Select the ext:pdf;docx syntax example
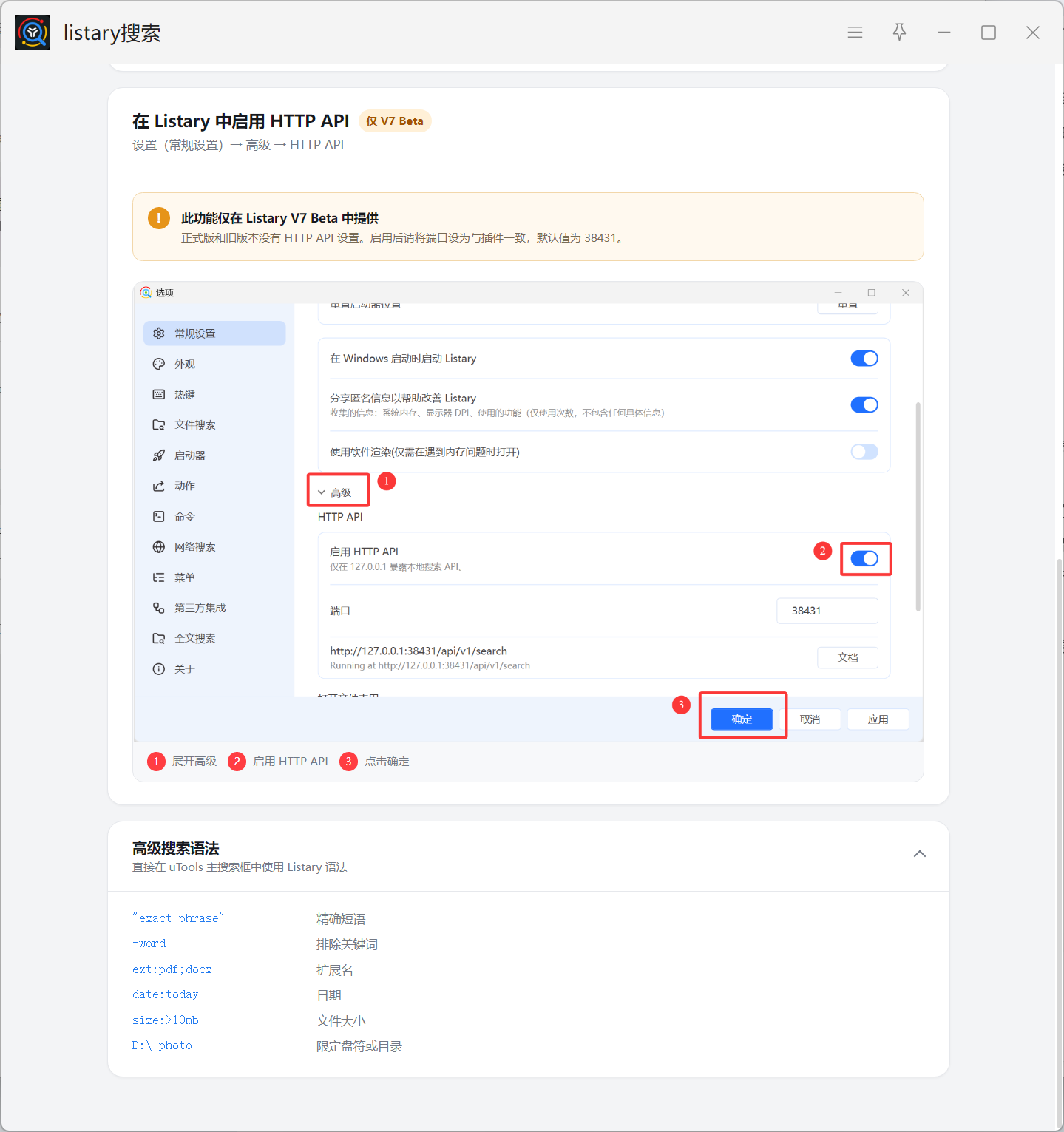Image resolution: width=1064 pixels, height=1132 pixels. 172,969
